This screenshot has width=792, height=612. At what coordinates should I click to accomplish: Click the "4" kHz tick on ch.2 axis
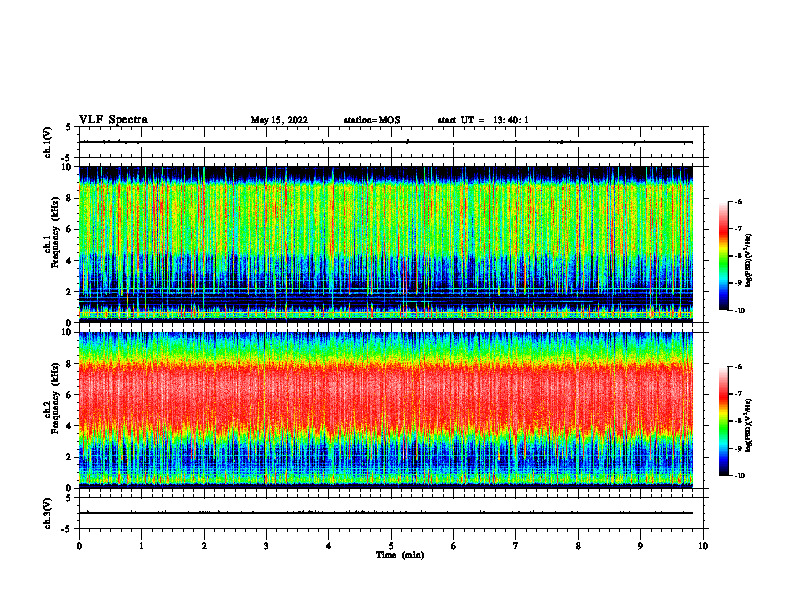69,426
